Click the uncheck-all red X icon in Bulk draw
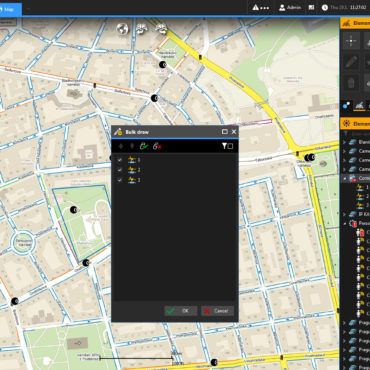 [x=157, y=146]
